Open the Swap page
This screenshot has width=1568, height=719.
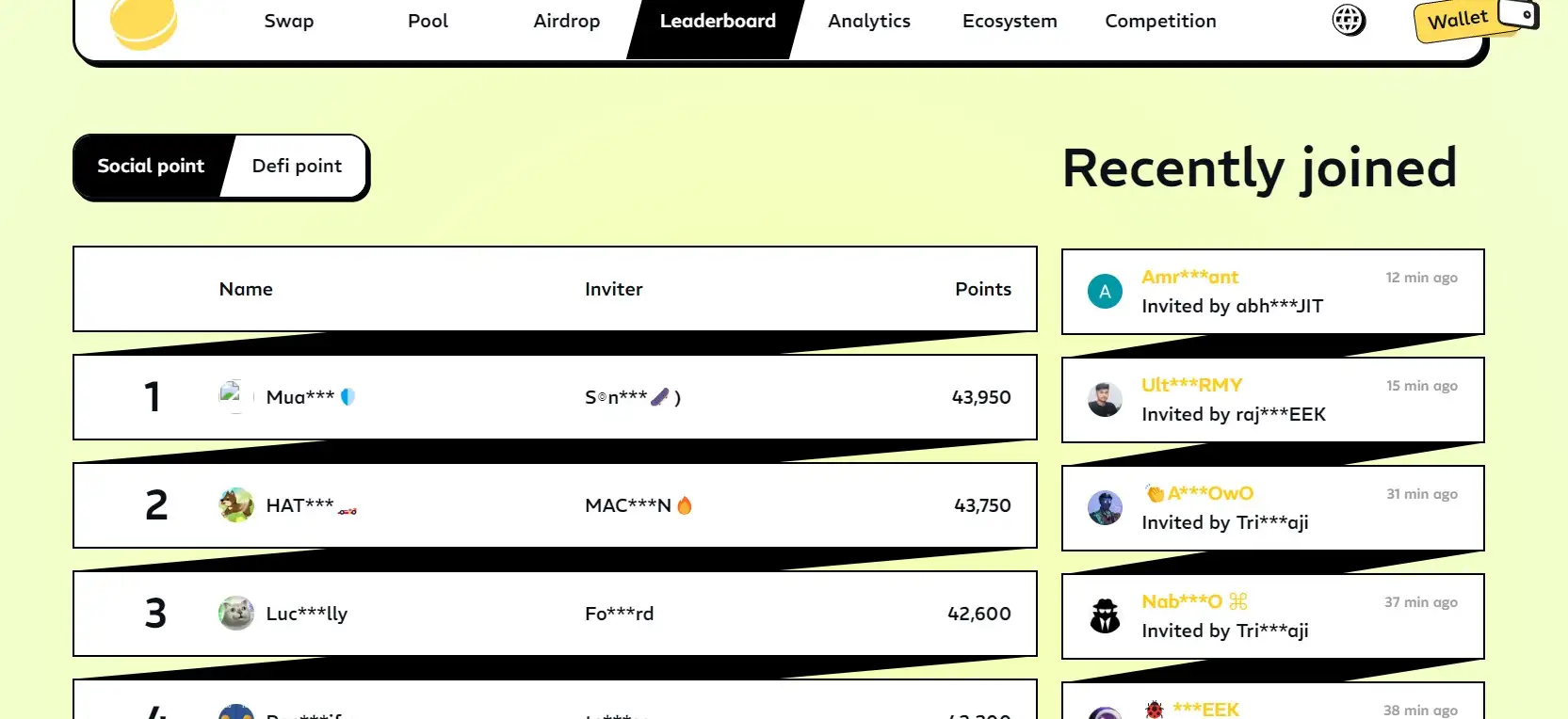[289, 22]
